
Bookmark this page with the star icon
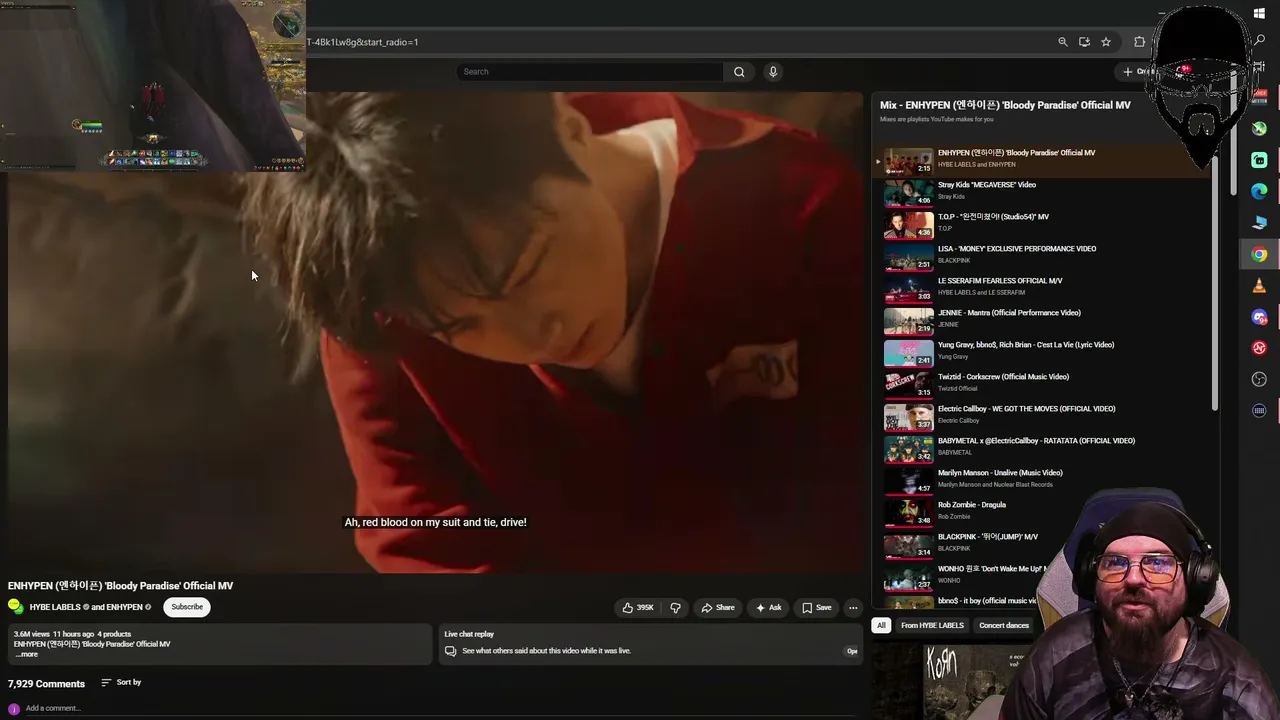click(x=1106, y=42)
